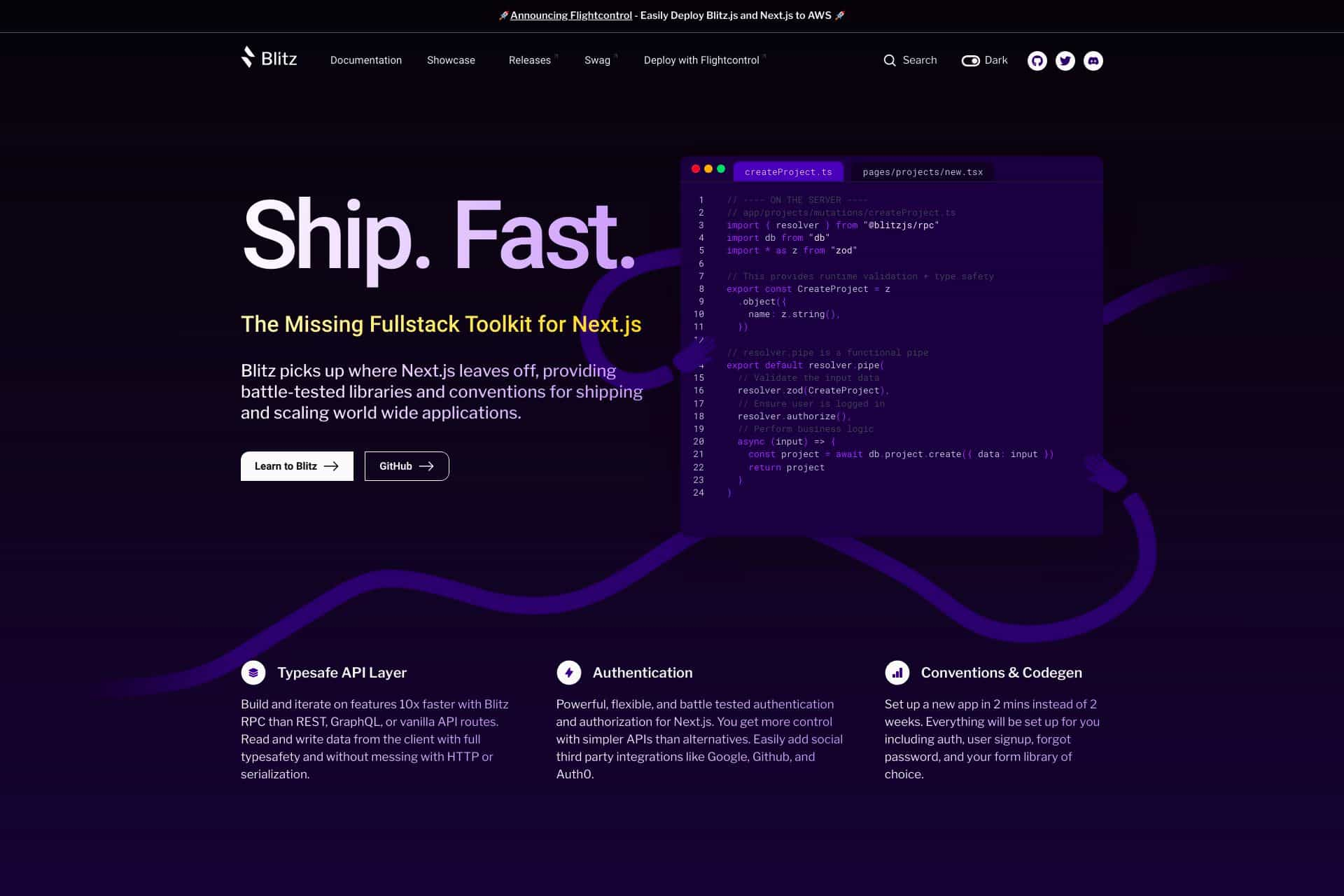Expand the Swag dropdown menu
The height and width of the screenshot is (896, 1344).
click(x=597, y=60)
